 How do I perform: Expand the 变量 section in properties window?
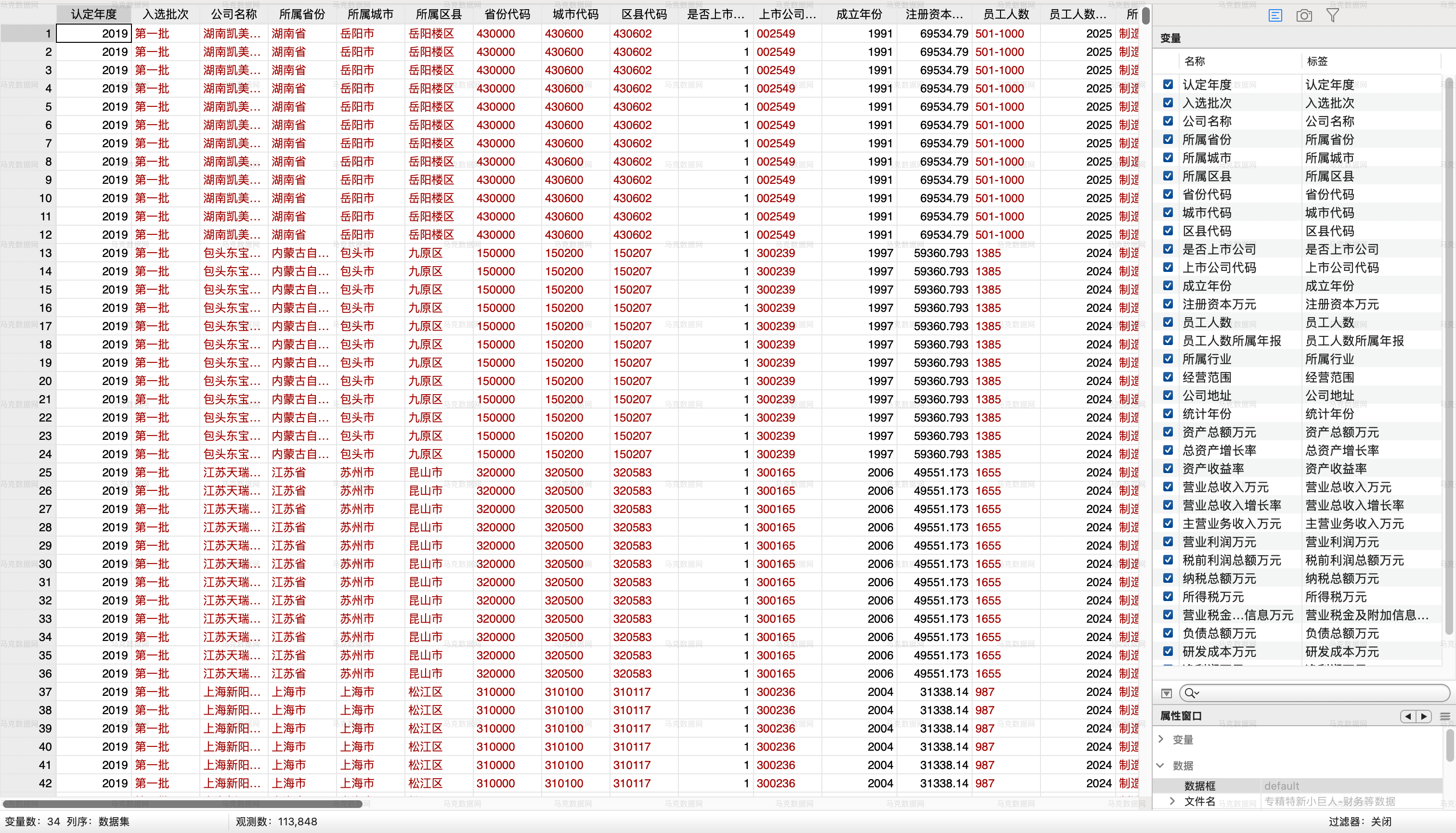tap(1161, 739)
